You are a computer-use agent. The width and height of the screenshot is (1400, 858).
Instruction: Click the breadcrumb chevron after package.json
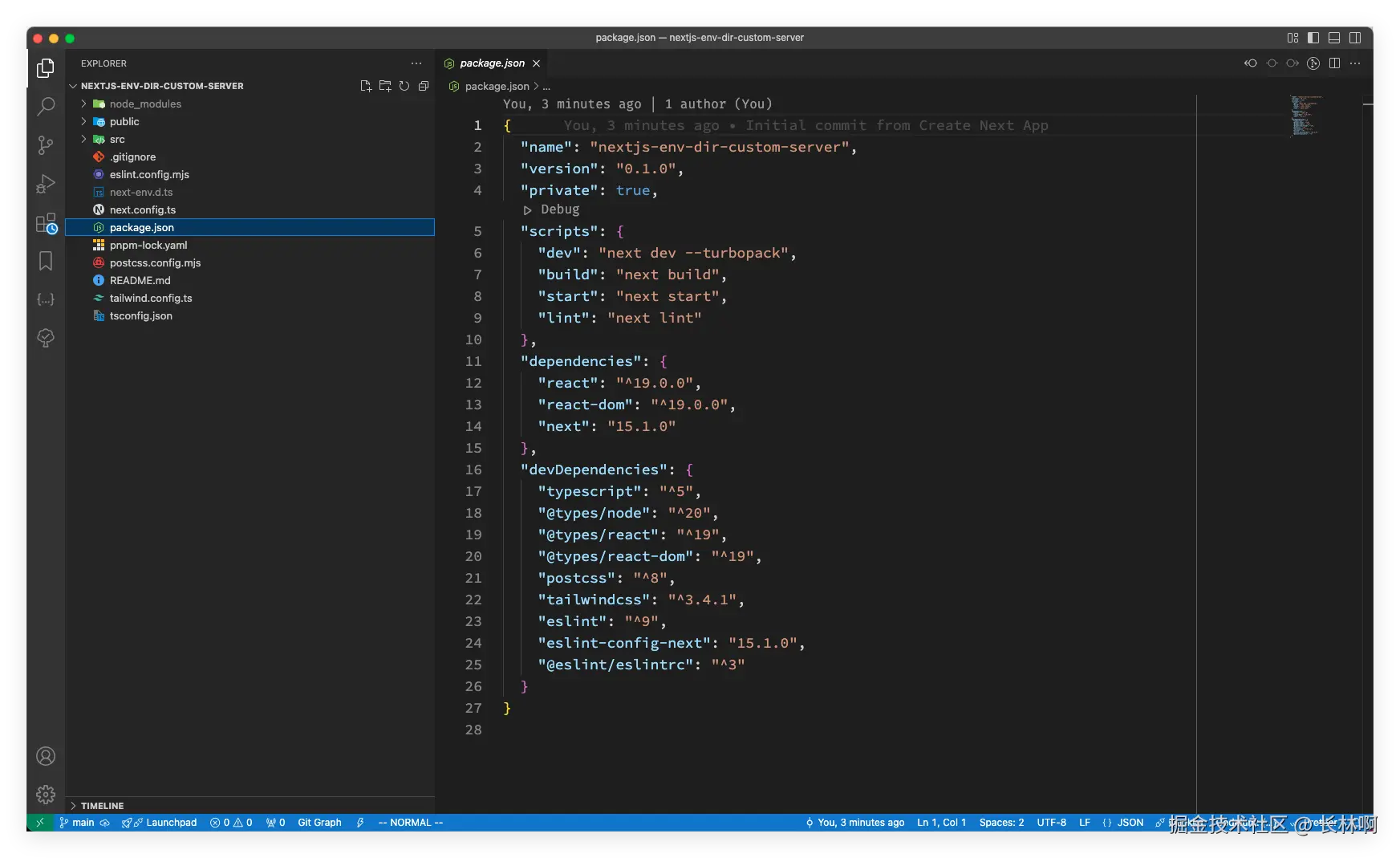pos(536,86)
